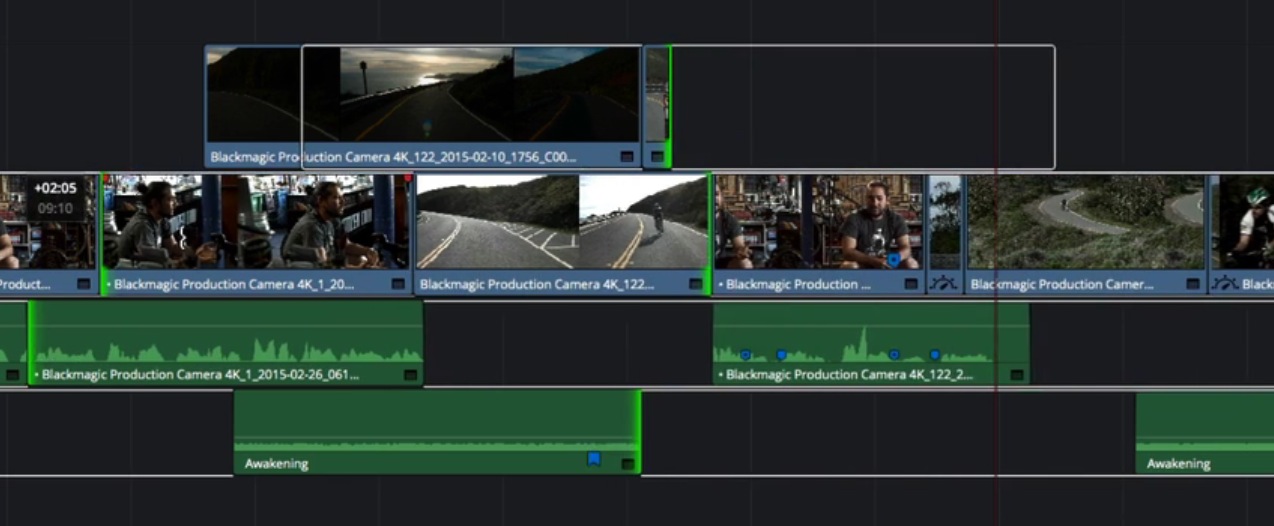
Task: Select the winding hillside road clip thumbnail
Action: 1085,222
